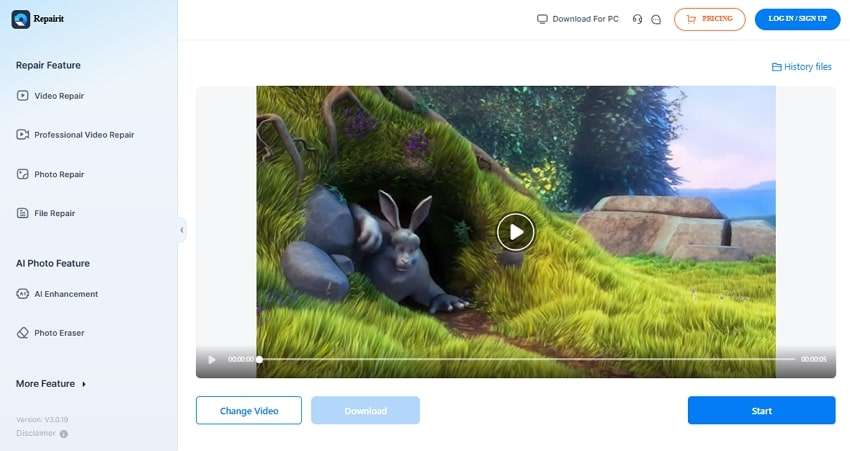Click the Version V3.0.19 text
This screenshot has width=850, height=451.
(42, 420)
